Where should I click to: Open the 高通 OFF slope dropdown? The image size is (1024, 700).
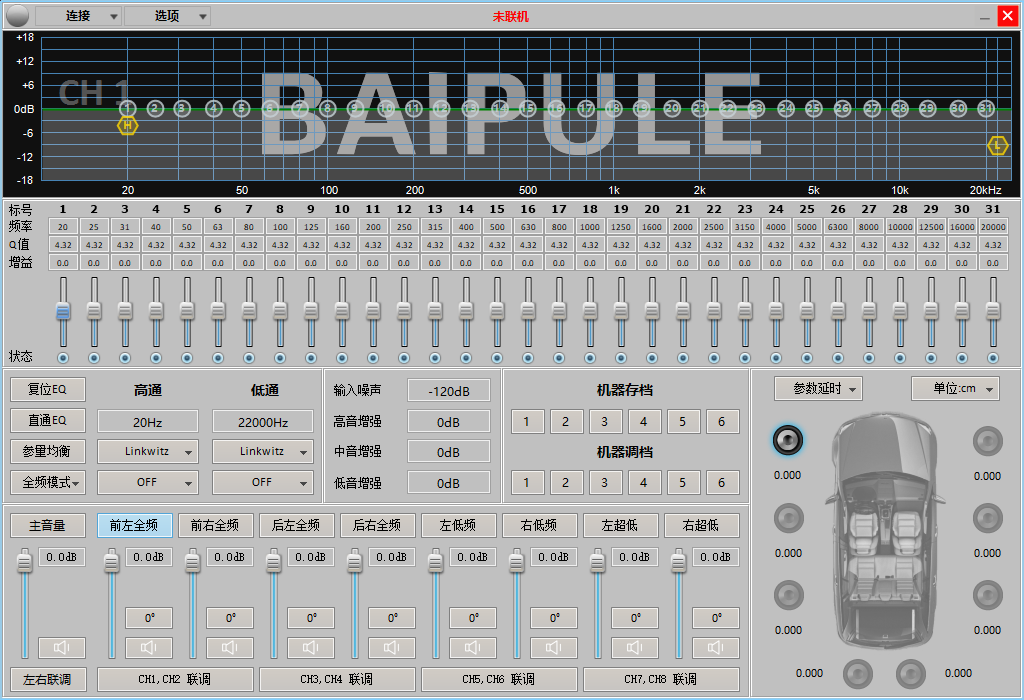[148, 483]
